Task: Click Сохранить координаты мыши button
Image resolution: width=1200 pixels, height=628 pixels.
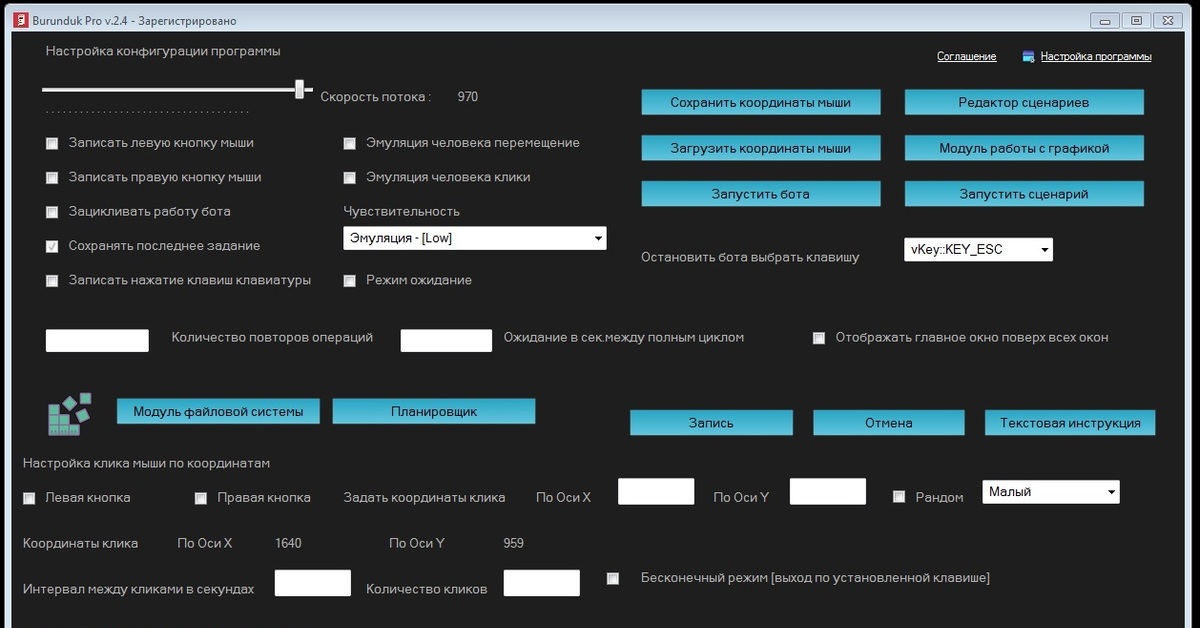Action: coord(760,102)
